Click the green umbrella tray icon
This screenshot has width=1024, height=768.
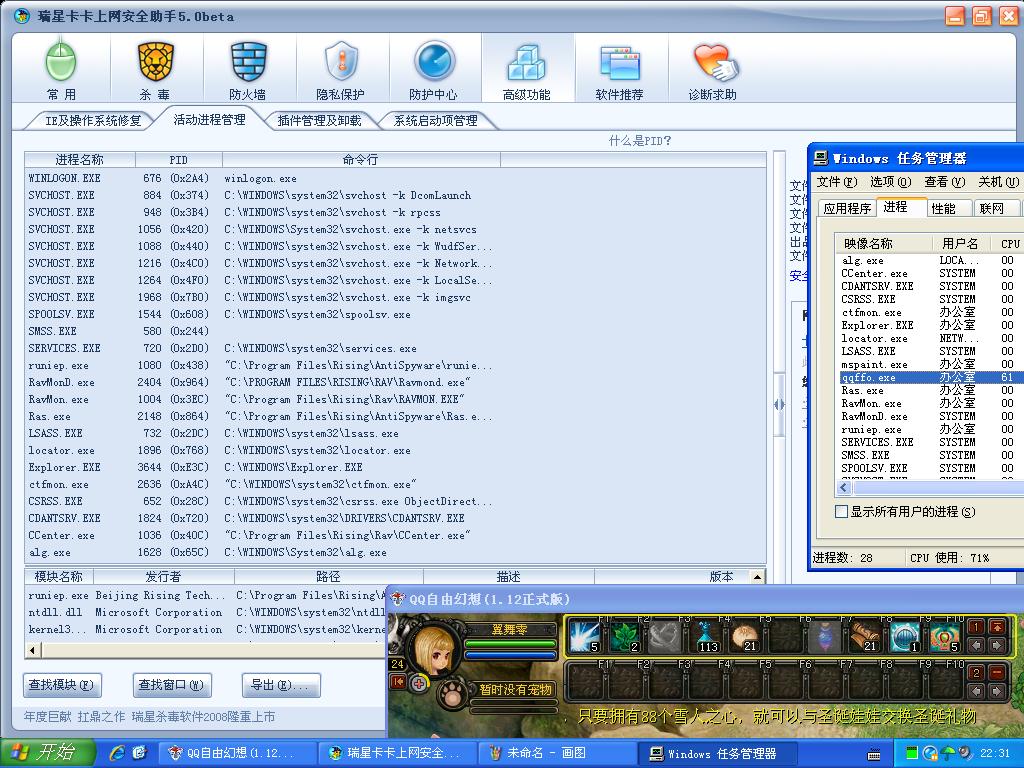point(948,754)
